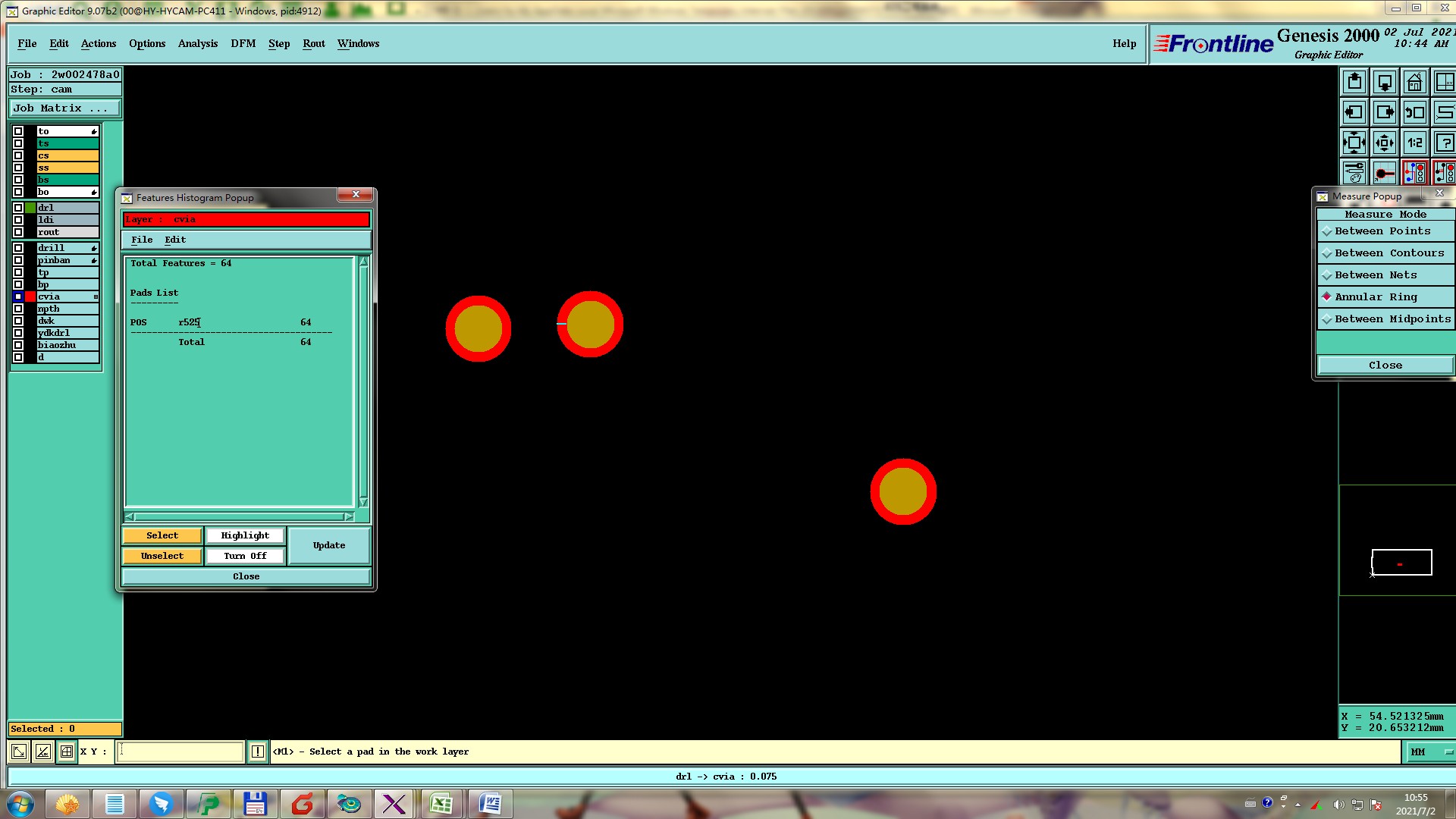The height and width of the screenshot is (819, 1456).
Task: Click the pan-left arrow icon
Action: pyautogui.click(x=1354, y=112)
